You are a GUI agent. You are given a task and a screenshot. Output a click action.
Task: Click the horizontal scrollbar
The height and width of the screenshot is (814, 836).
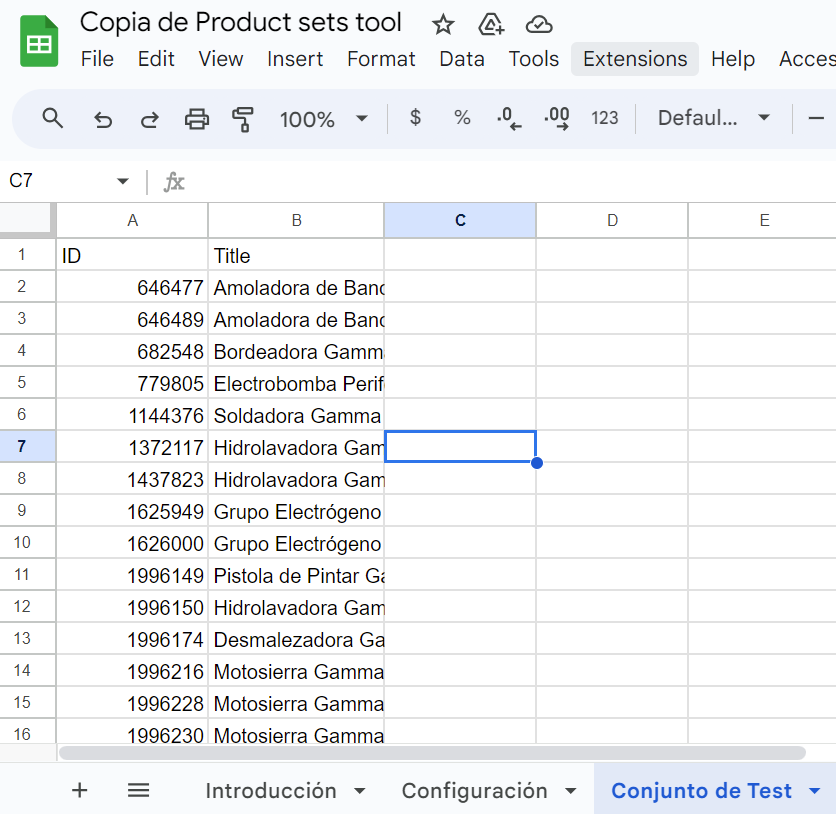point(432,753)
